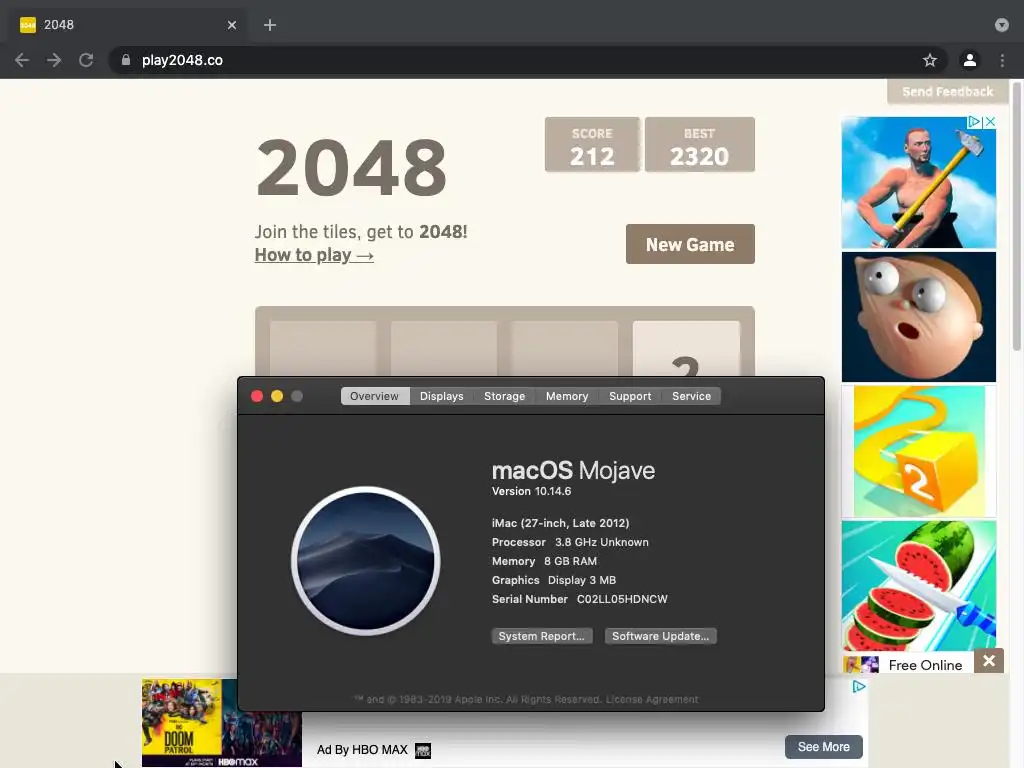Open the watermelon slicing game ad

(x=919, y=585)
